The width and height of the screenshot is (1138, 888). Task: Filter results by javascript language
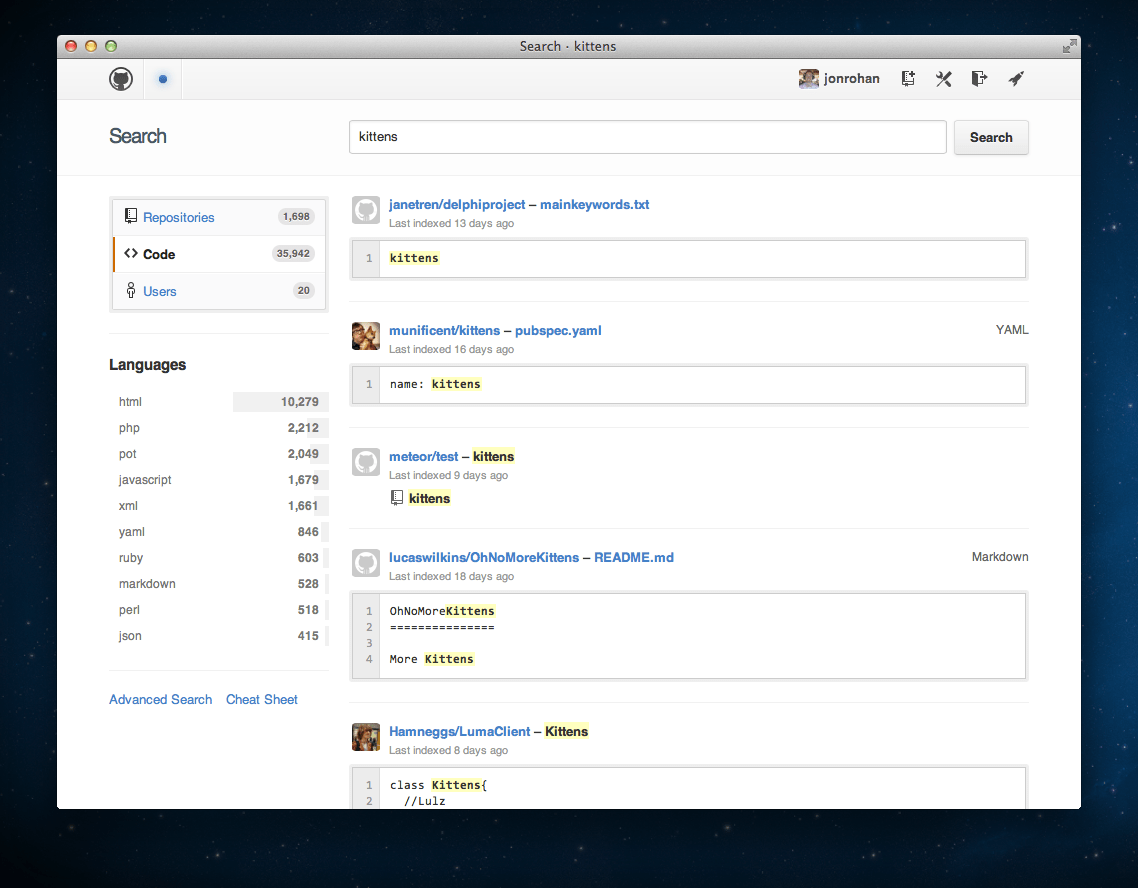[x=145, y=480]
